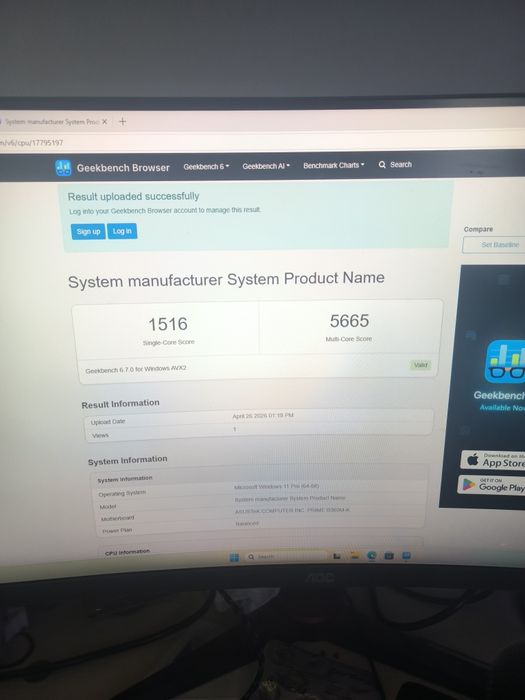The image size is (525, 700).
Task: Click the upload date value April 26
Action: click(x=263, y=416)
